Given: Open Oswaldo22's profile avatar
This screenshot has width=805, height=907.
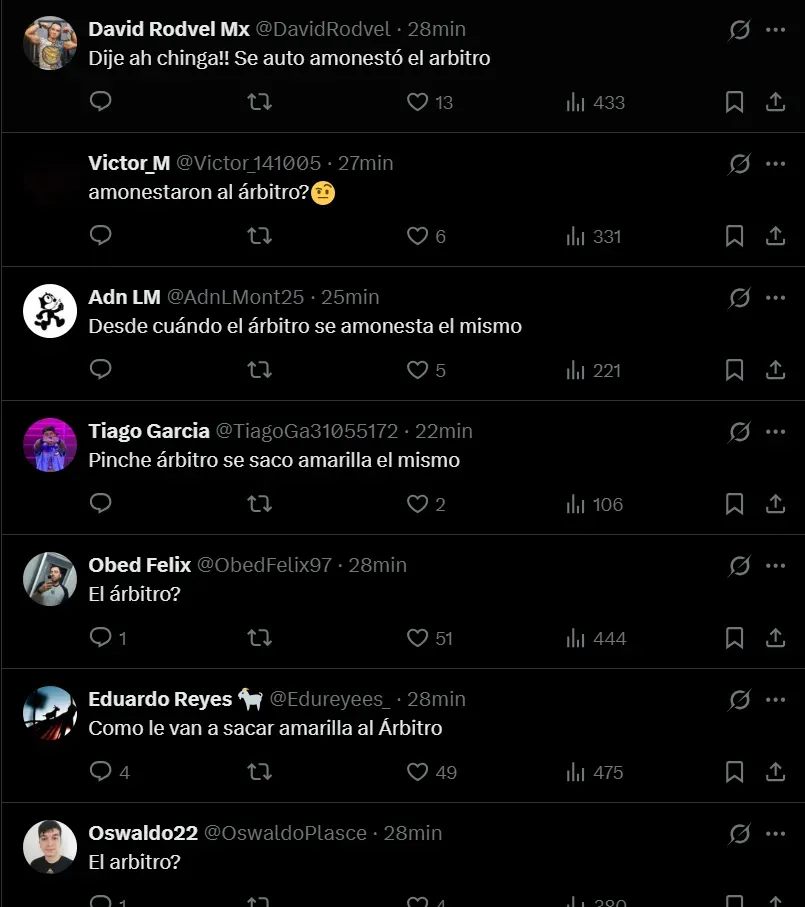Looking at the screenshot, I should click(x=50, y=847).
